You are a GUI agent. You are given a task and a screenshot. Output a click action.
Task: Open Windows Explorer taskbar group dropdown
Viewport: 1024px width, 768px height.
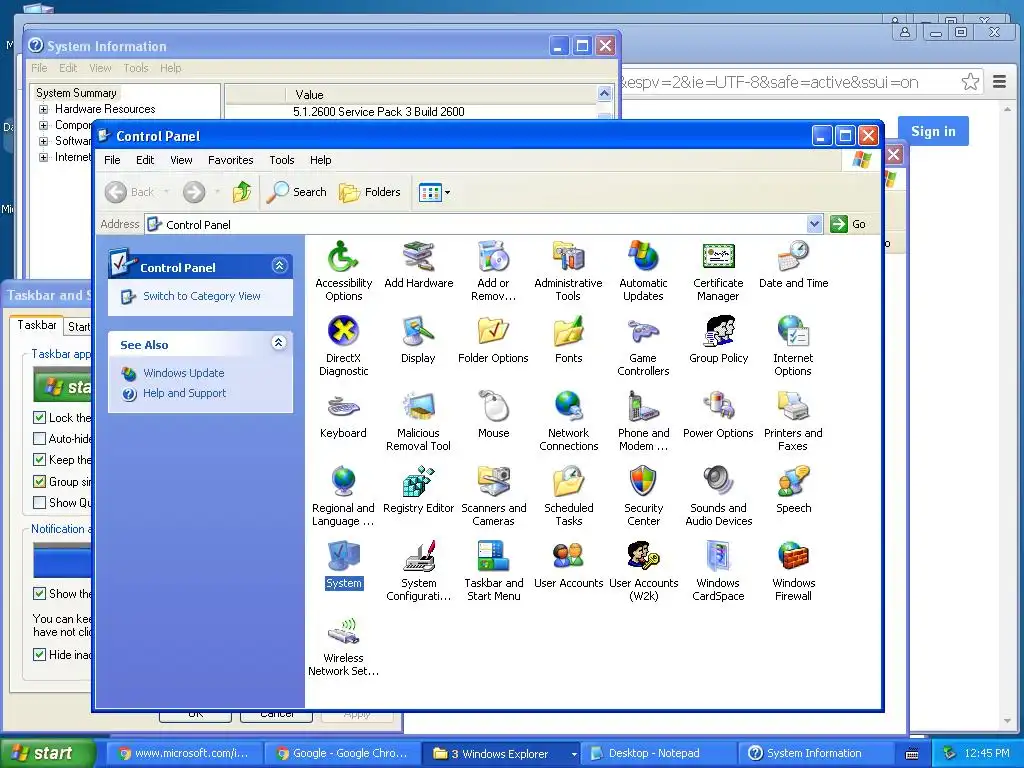click(574, 754)
